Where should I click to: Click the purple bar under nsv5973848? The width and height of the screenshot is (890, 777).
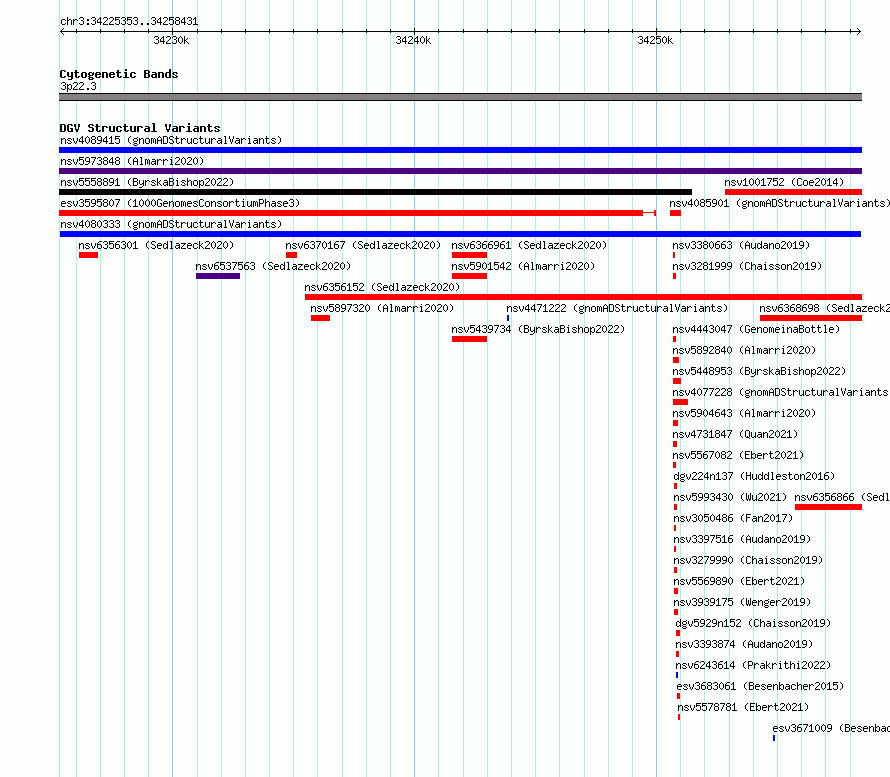(x=460, y=171)
